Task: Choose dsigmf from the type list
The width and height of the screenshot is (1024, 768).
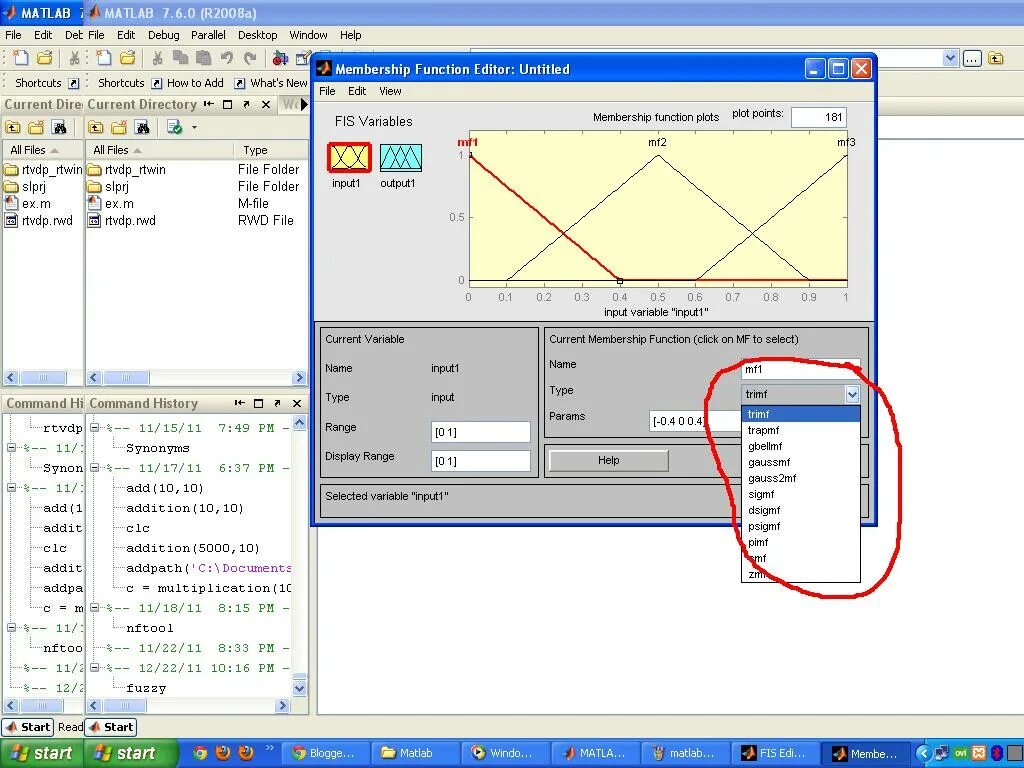Action: click(801, 510)
